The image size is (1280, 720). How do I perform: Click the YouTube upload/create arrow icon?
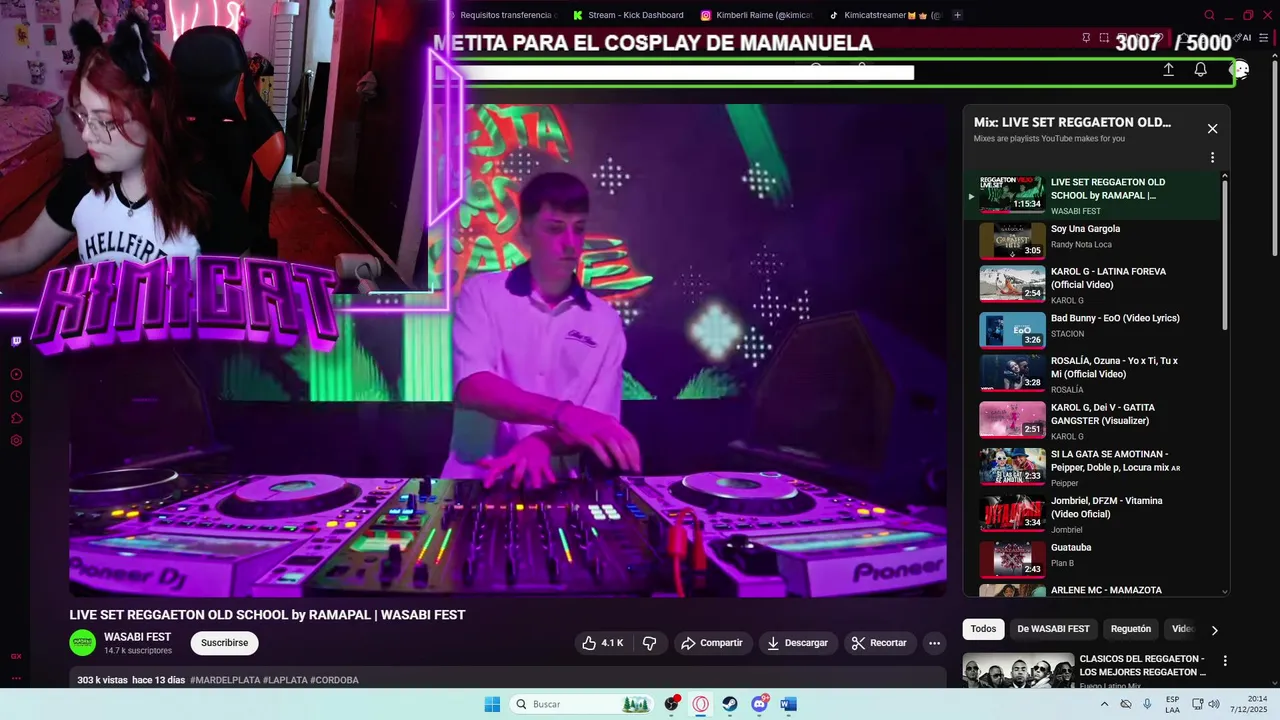click(x=1168, y=69)
